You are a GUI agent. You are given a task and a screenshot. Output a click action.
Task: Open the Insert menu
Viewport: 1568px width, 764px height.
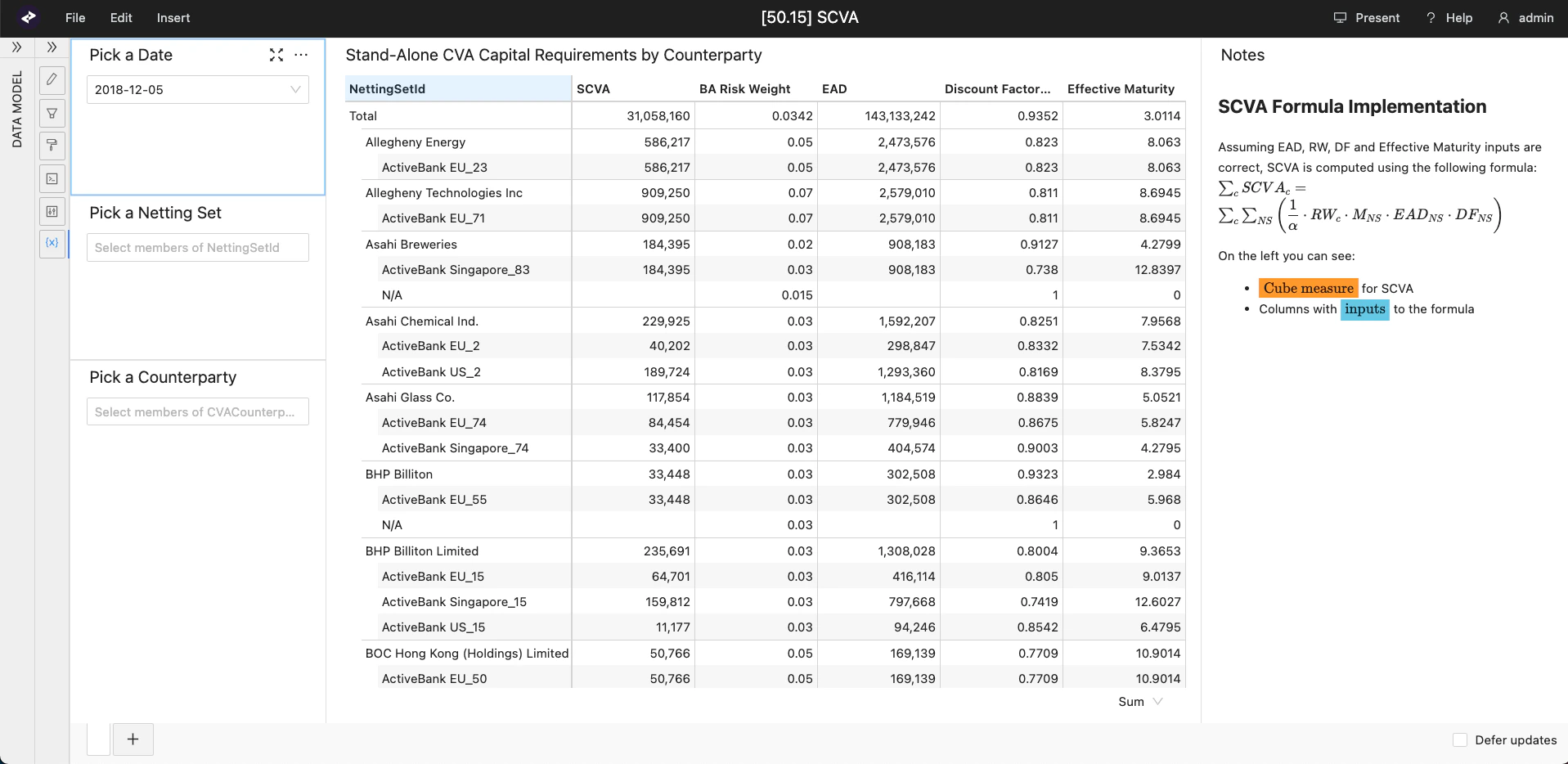point(173,18)
